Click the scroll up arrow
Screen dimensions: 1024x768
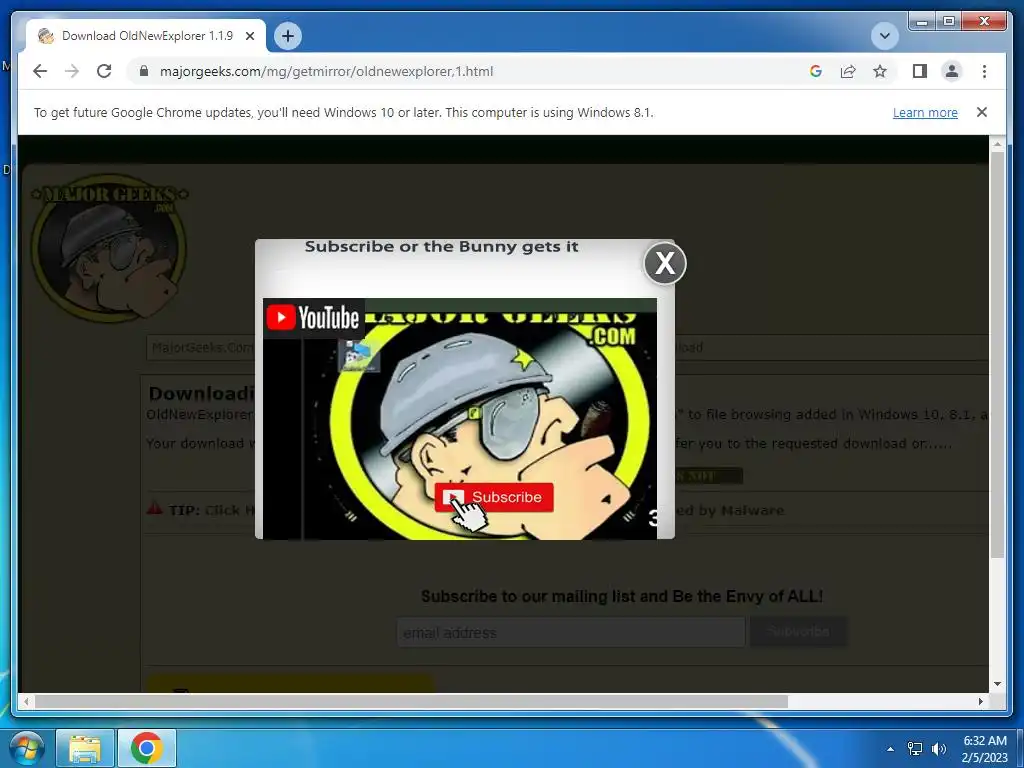pos(997,144)
